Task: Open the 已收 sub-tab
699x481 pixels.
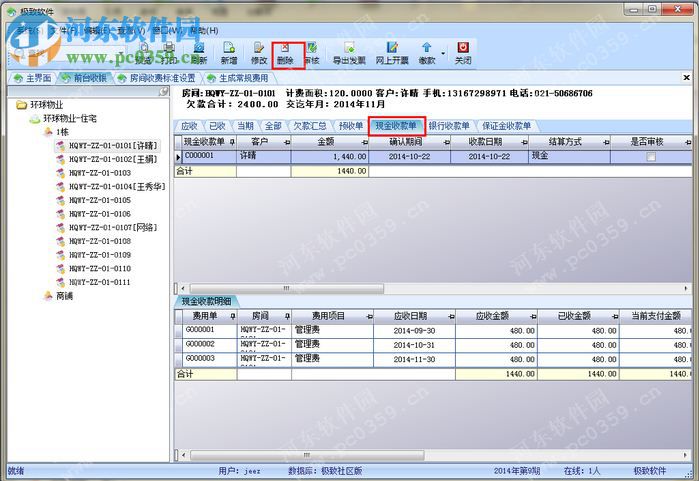Action: click(x=217, y=126)
